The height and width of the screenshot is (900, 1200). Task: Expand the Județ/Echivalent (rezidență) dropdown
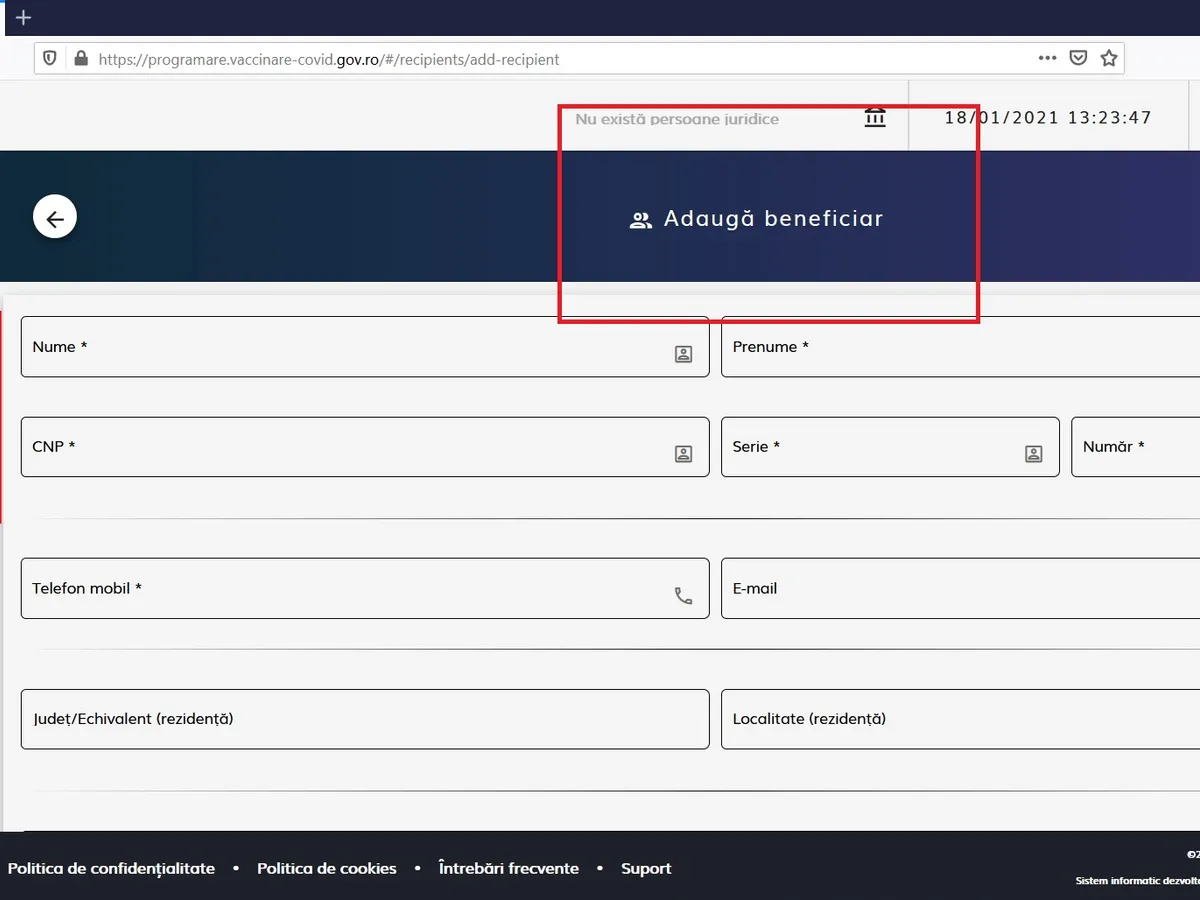(365, 719)
